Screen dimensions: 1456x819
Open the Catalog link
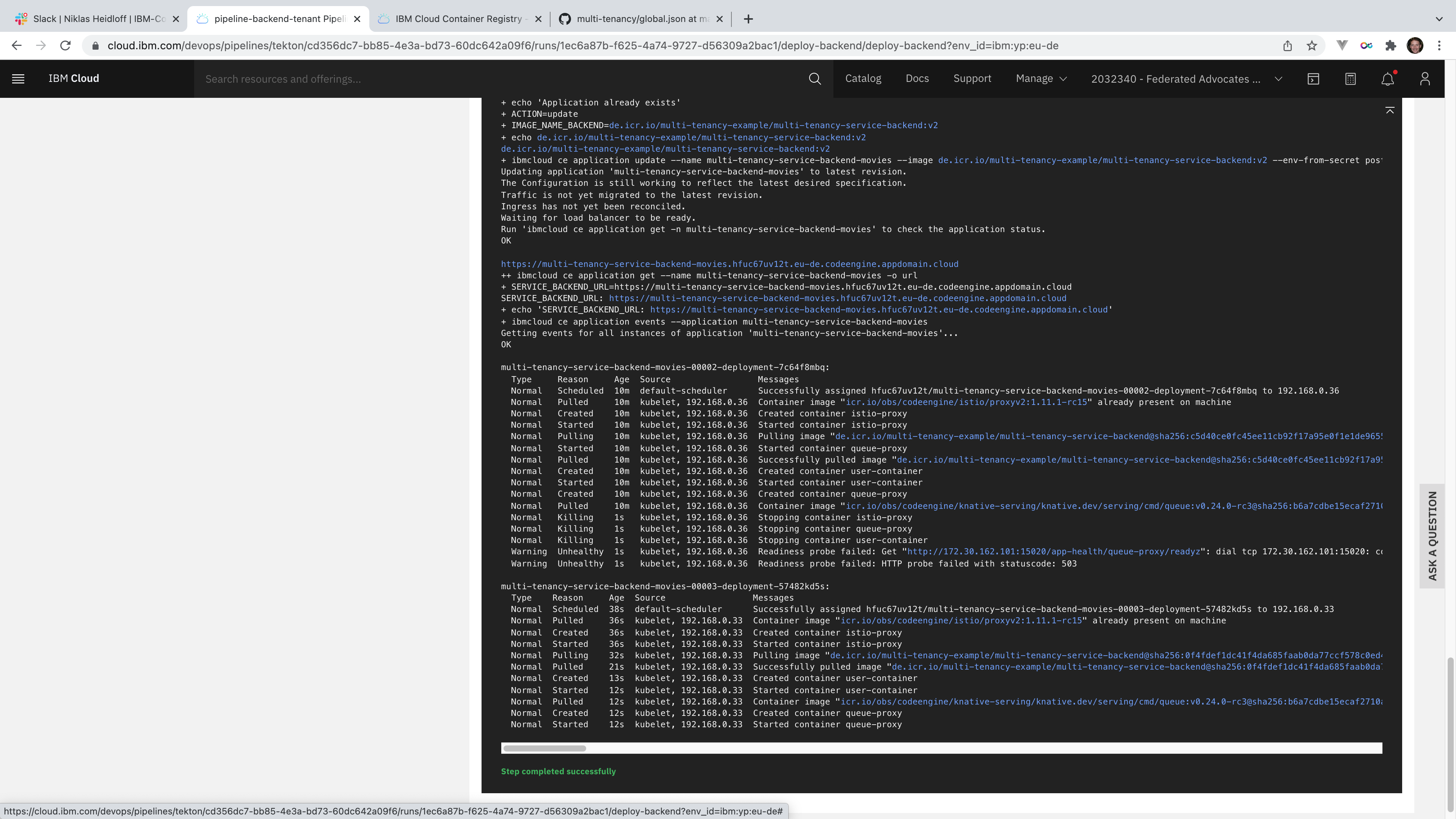coord(863,78)
